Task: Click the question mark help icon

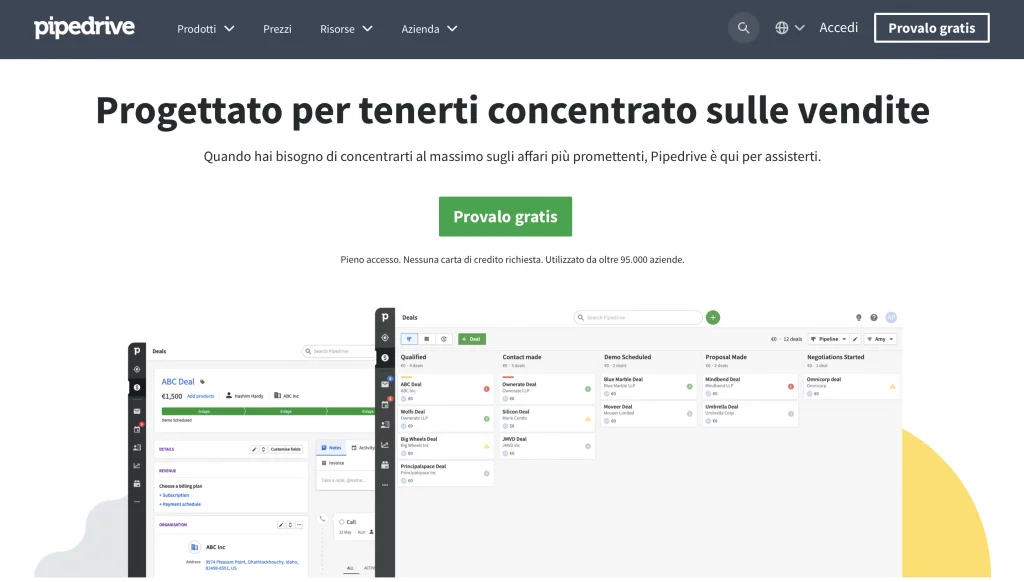Action: pos(874,318)
